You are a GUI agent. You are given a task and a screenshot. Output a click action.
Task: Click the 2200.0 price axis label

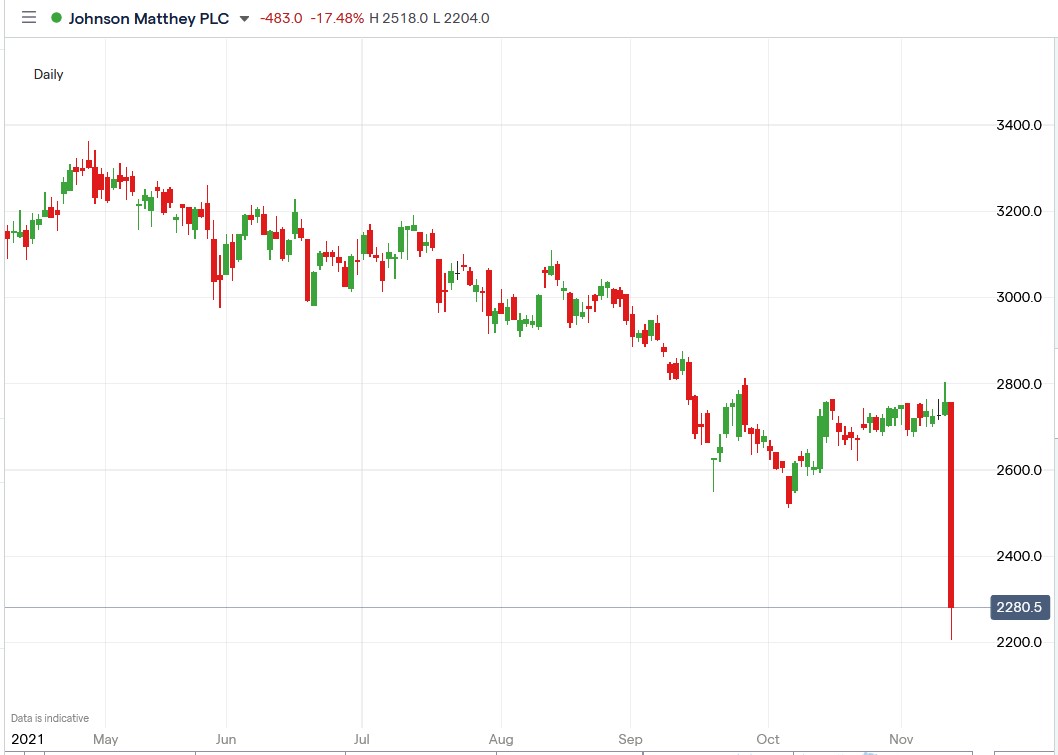pyautogui.click(x=1019, y=641)
